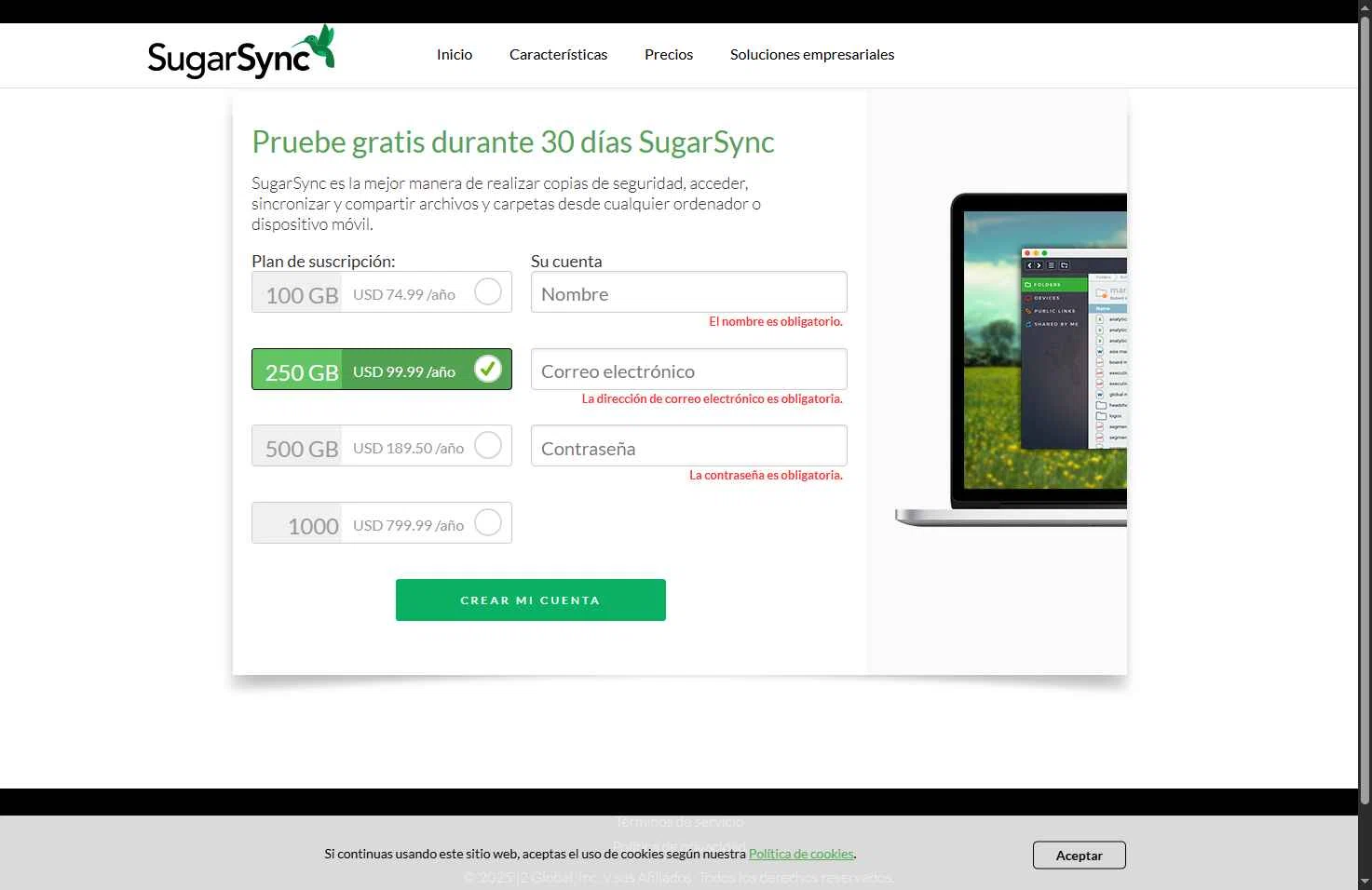1372x890 pixels.
Task: Select the 250 GB checked plan option
Action: pyautogui.click(x=382, y=370)
